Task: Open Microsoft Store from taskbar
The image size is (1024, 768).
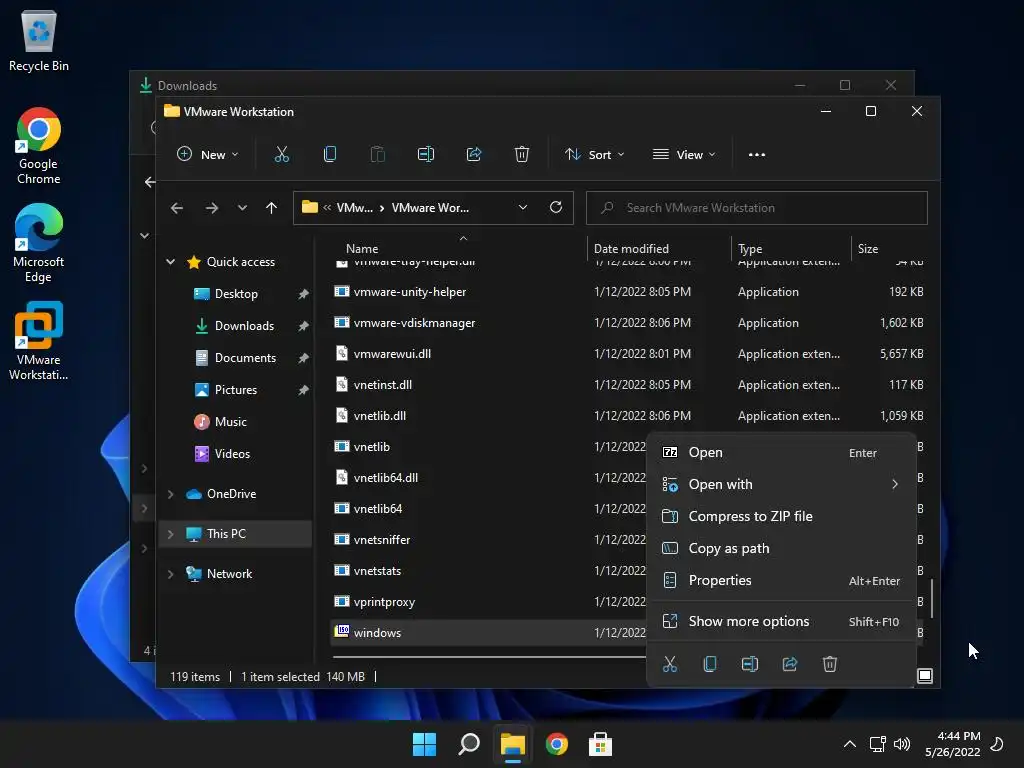Action: [600, 744]
